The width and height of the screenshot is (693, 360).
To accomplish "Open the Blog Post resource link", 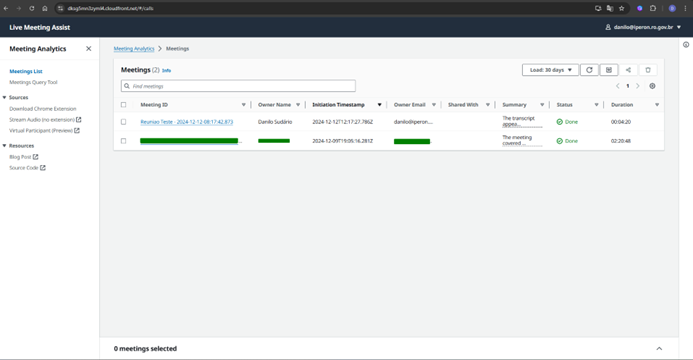I will (x=24, y=157).
